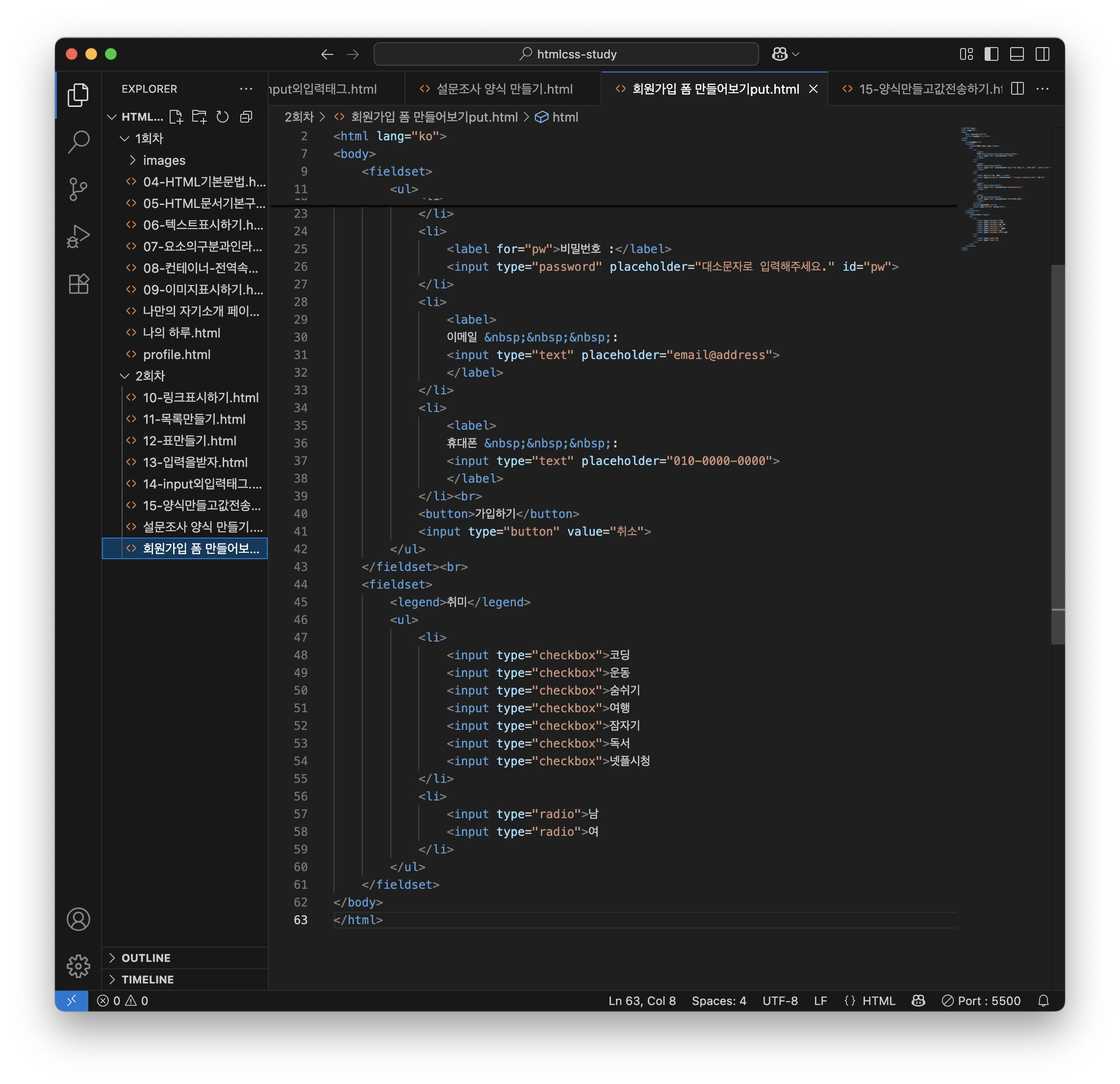This screenshot has height=1084, width=1120.
Task: Open the Source Control view
Action: tap(78, 189)
